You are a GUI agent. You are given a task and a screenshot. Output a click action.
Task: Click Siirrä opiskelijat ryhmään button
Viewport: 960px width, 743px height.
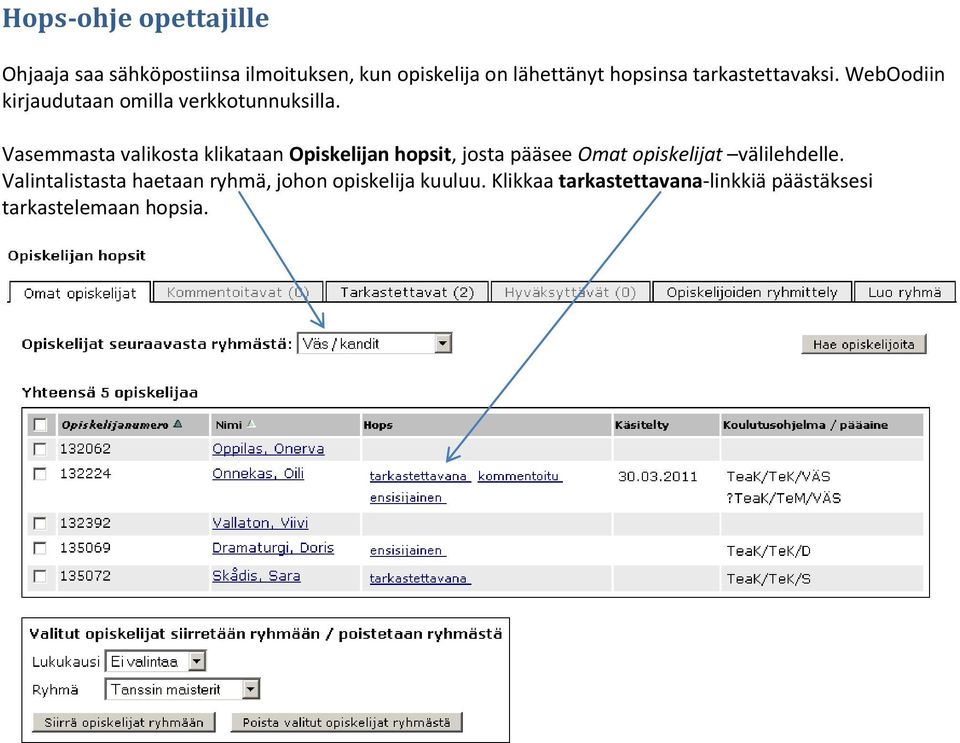[124, 723]
